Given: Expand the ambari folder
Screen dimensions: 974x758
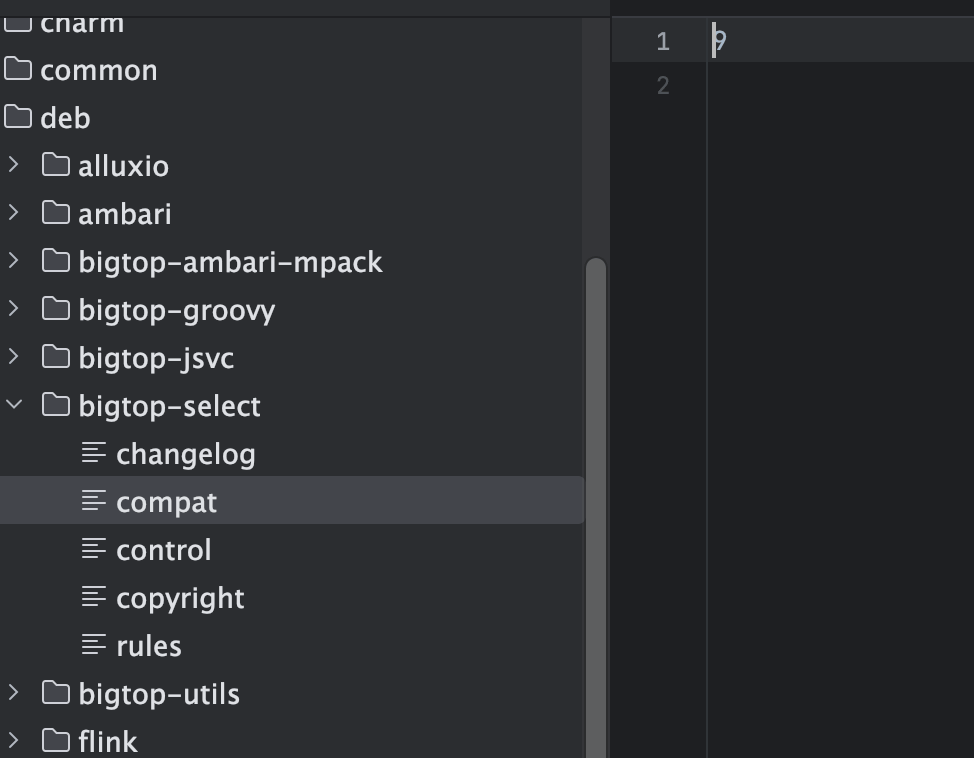Looking at the screenshot, I should pos(14,213).
